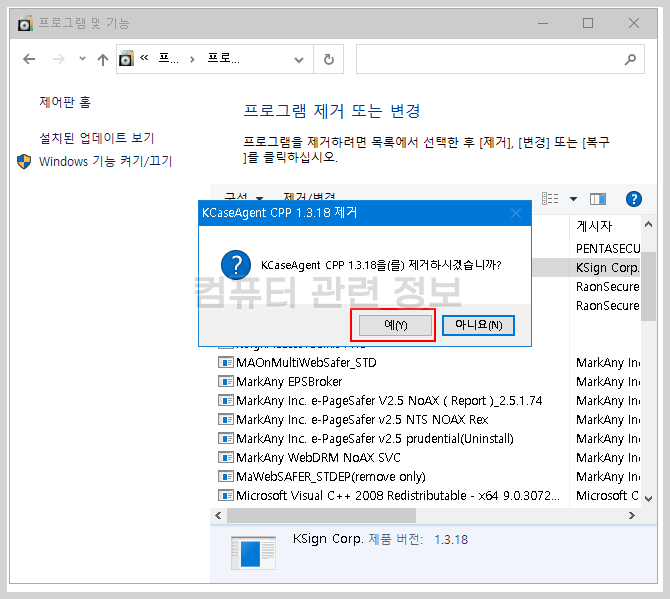Select Microsoft Visual C++ 2008 Redistributable entry
This screenshot has height=599, width=670.
click(398, 496)
